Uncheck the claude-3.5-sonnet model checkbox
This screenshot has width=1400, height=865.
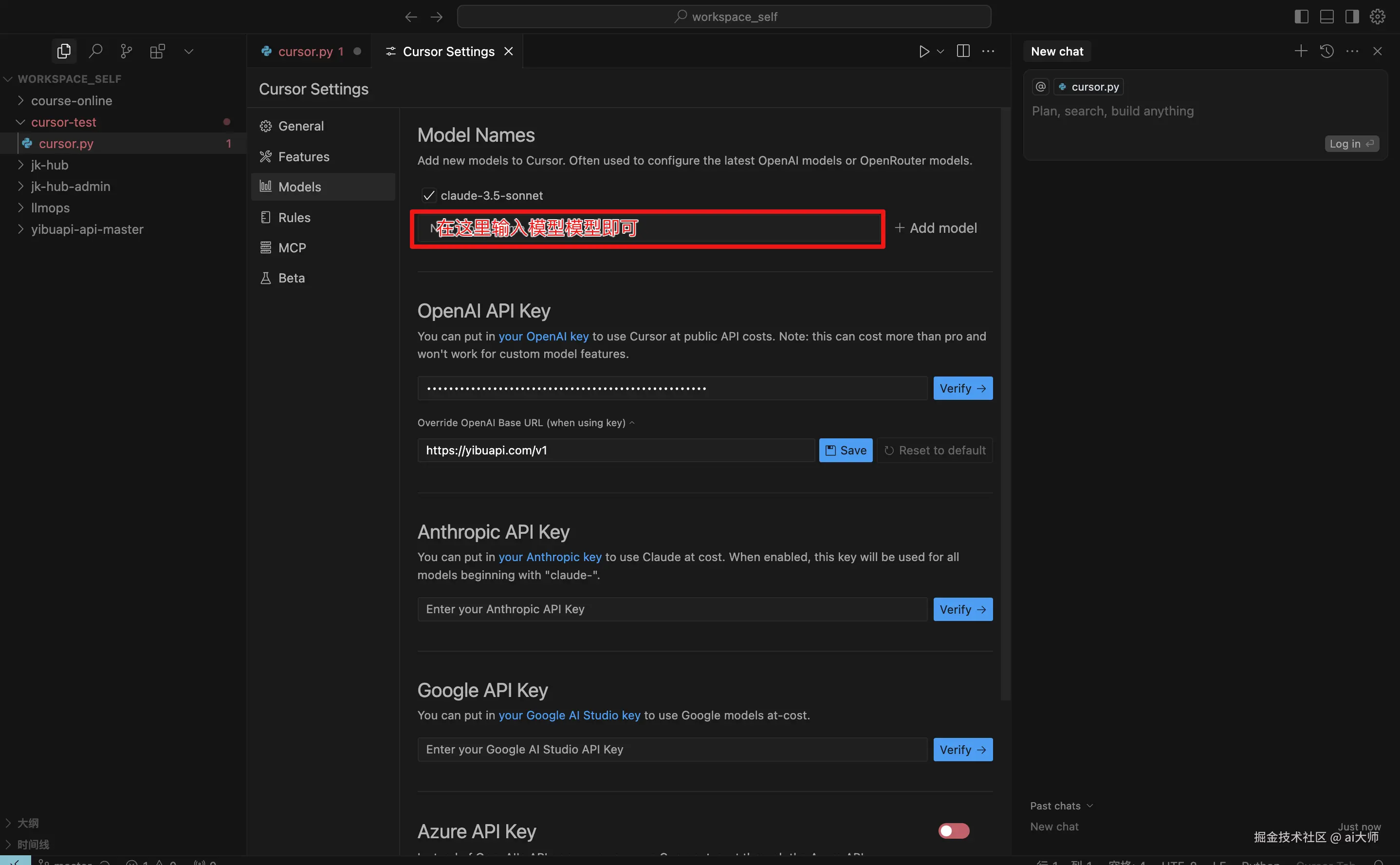pyautogui.click(x=429, y=196)
